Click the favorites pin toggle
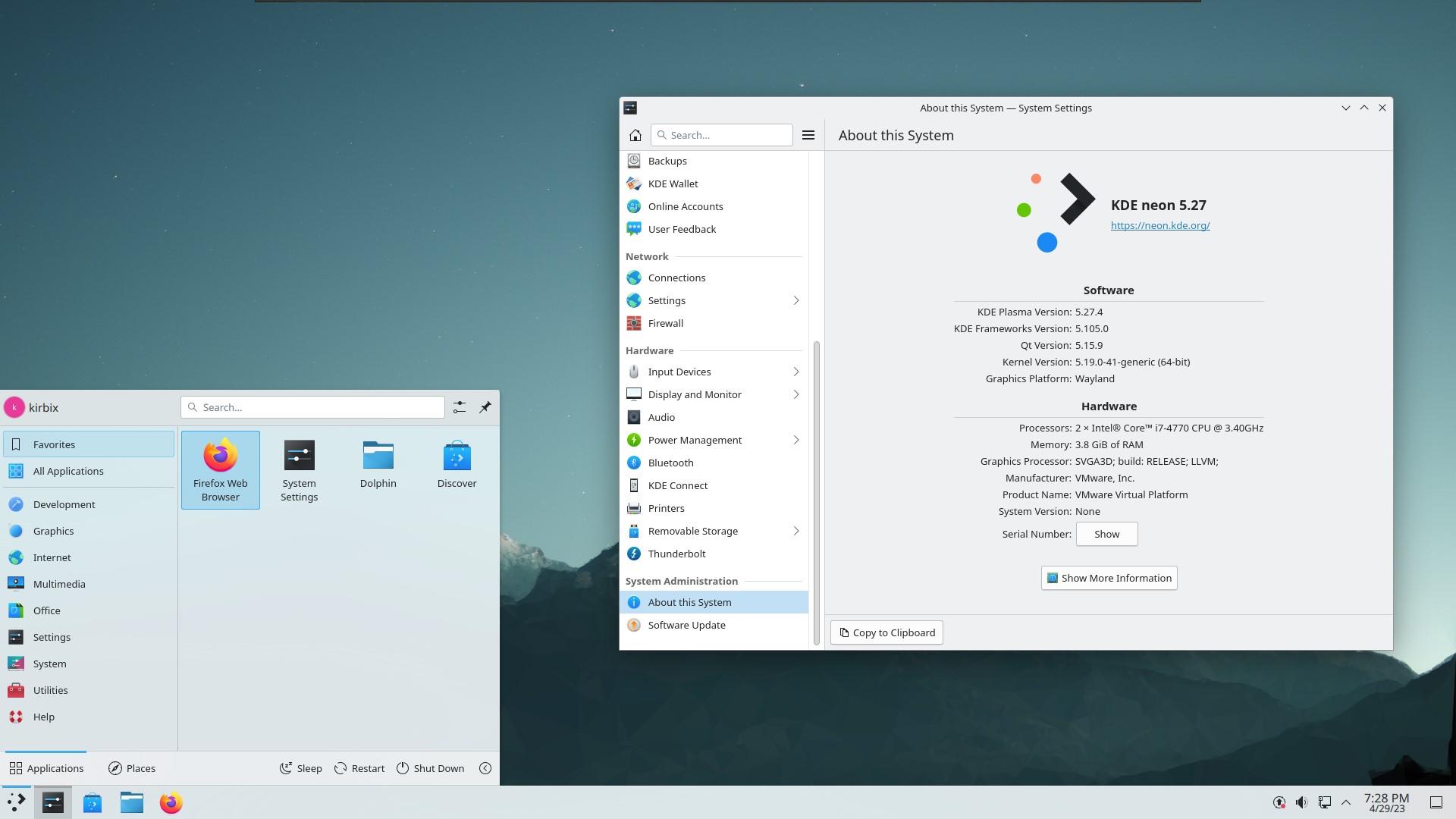 click(485, 407)
